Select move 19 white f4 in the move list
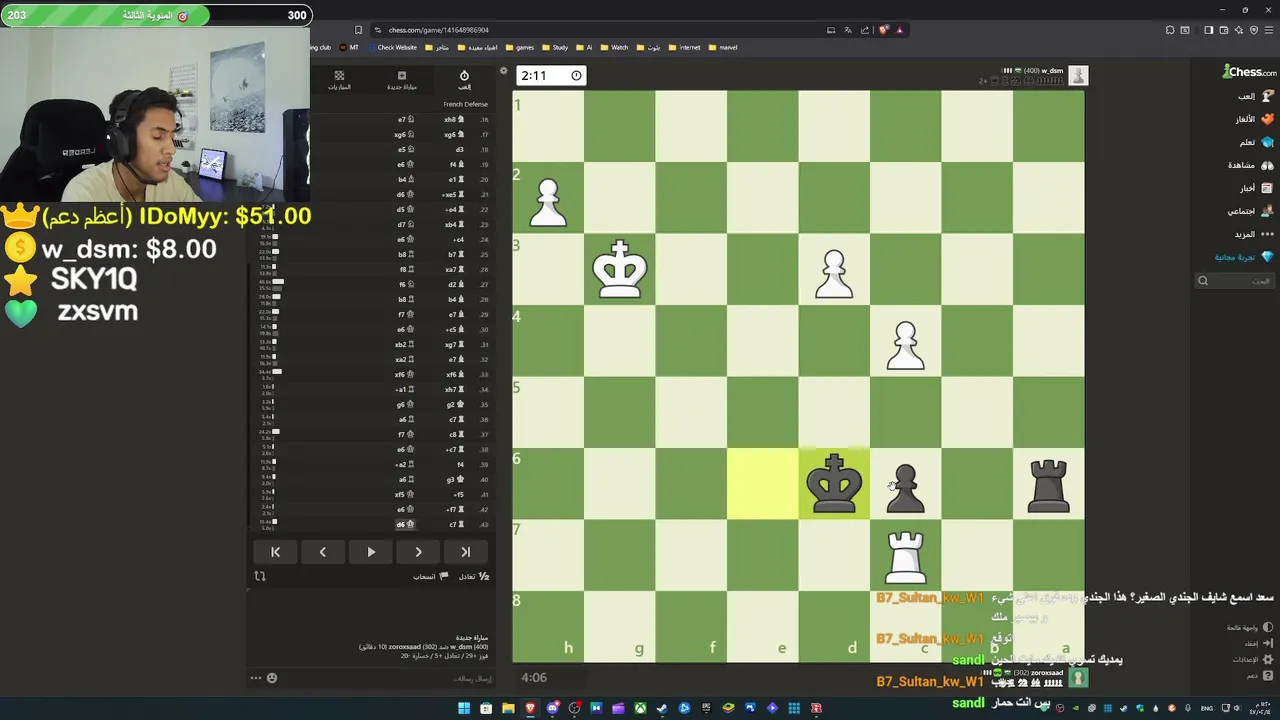Viewport: 1280px width, 720px height. (x=455, y=164)
